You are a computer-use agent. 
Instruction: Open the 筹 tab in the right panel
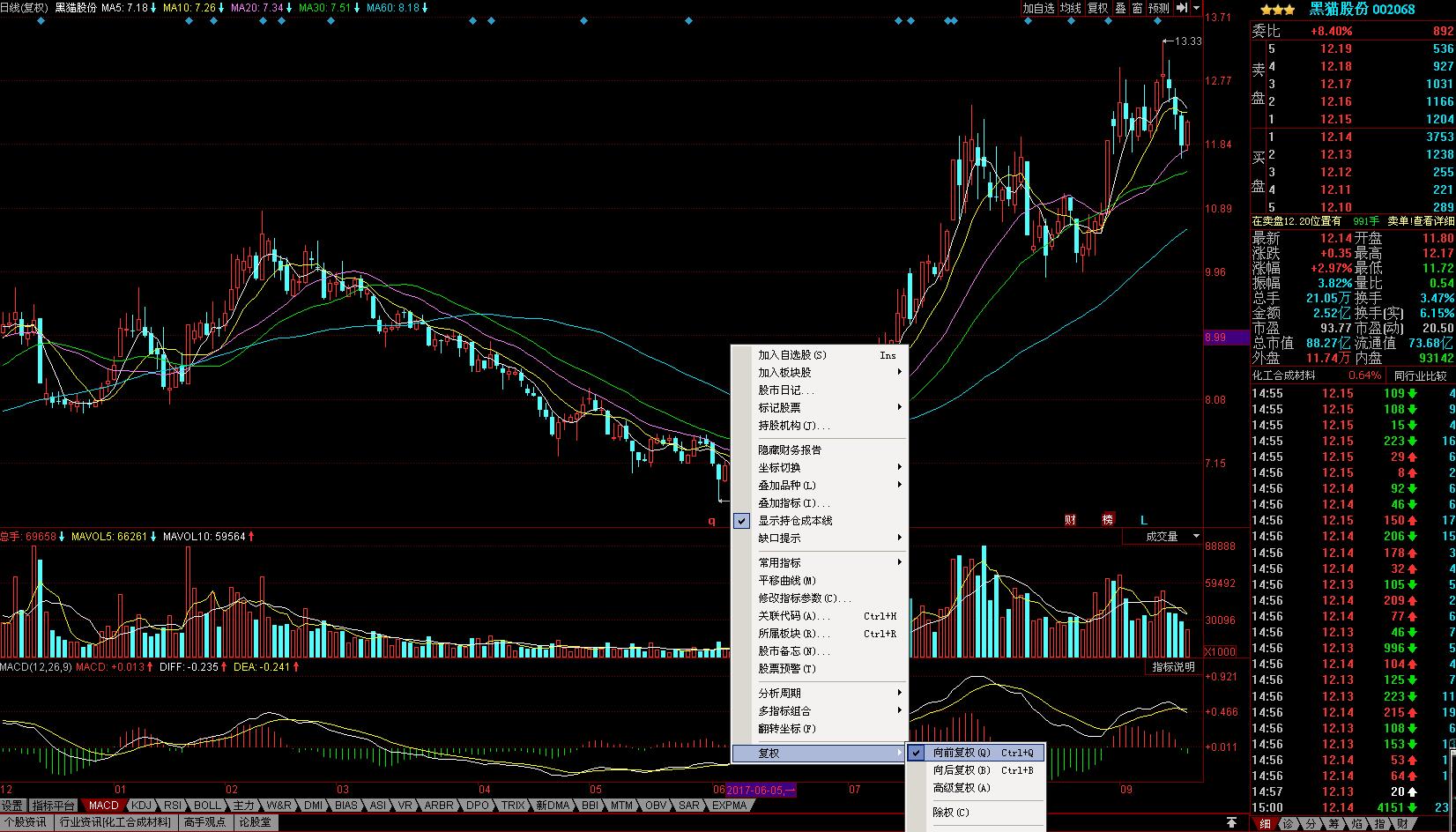1333,824
